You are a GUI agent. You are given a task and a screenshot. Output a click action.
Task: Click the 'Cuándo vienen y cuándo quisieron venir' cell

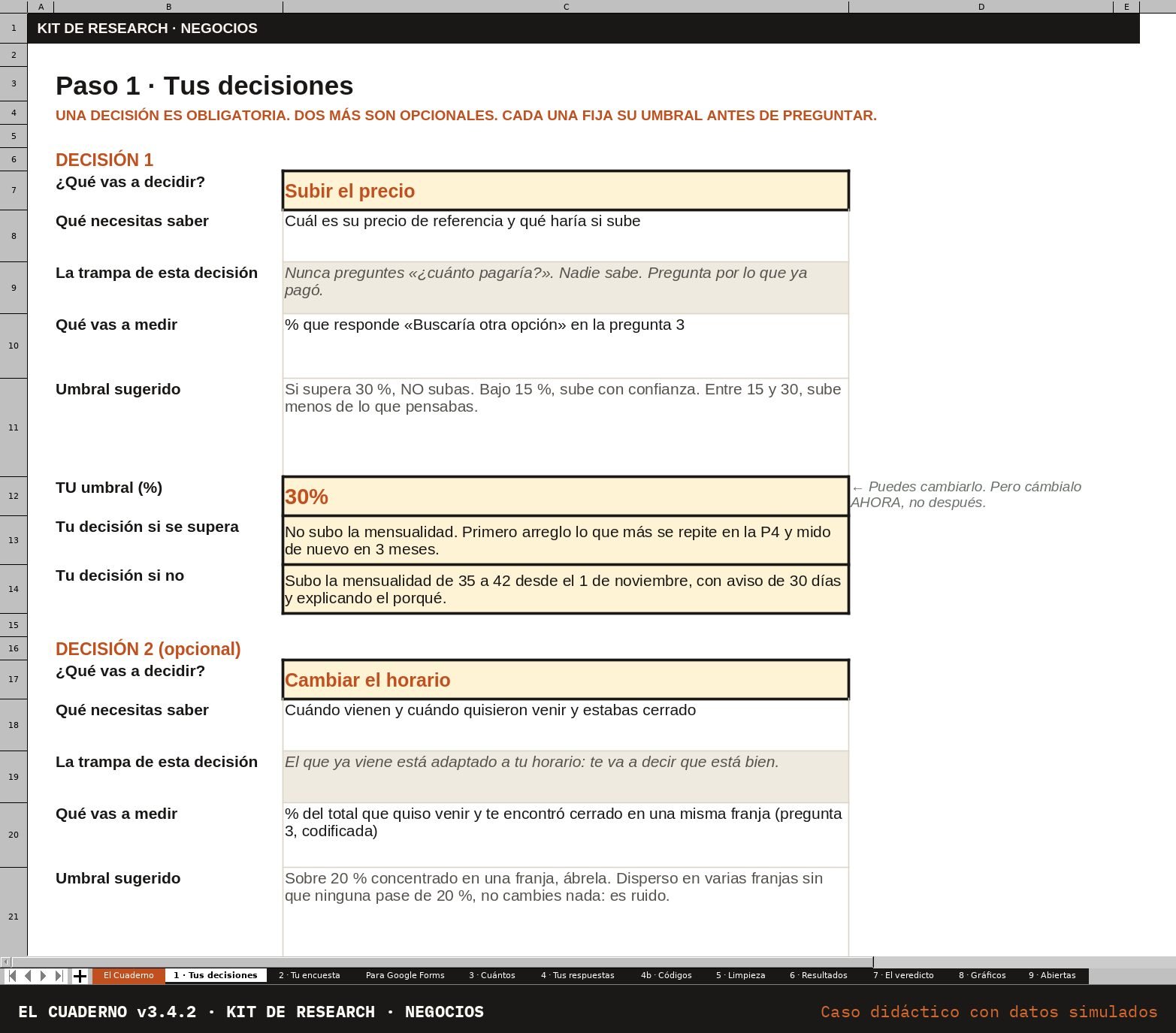(x=566, y=725)
